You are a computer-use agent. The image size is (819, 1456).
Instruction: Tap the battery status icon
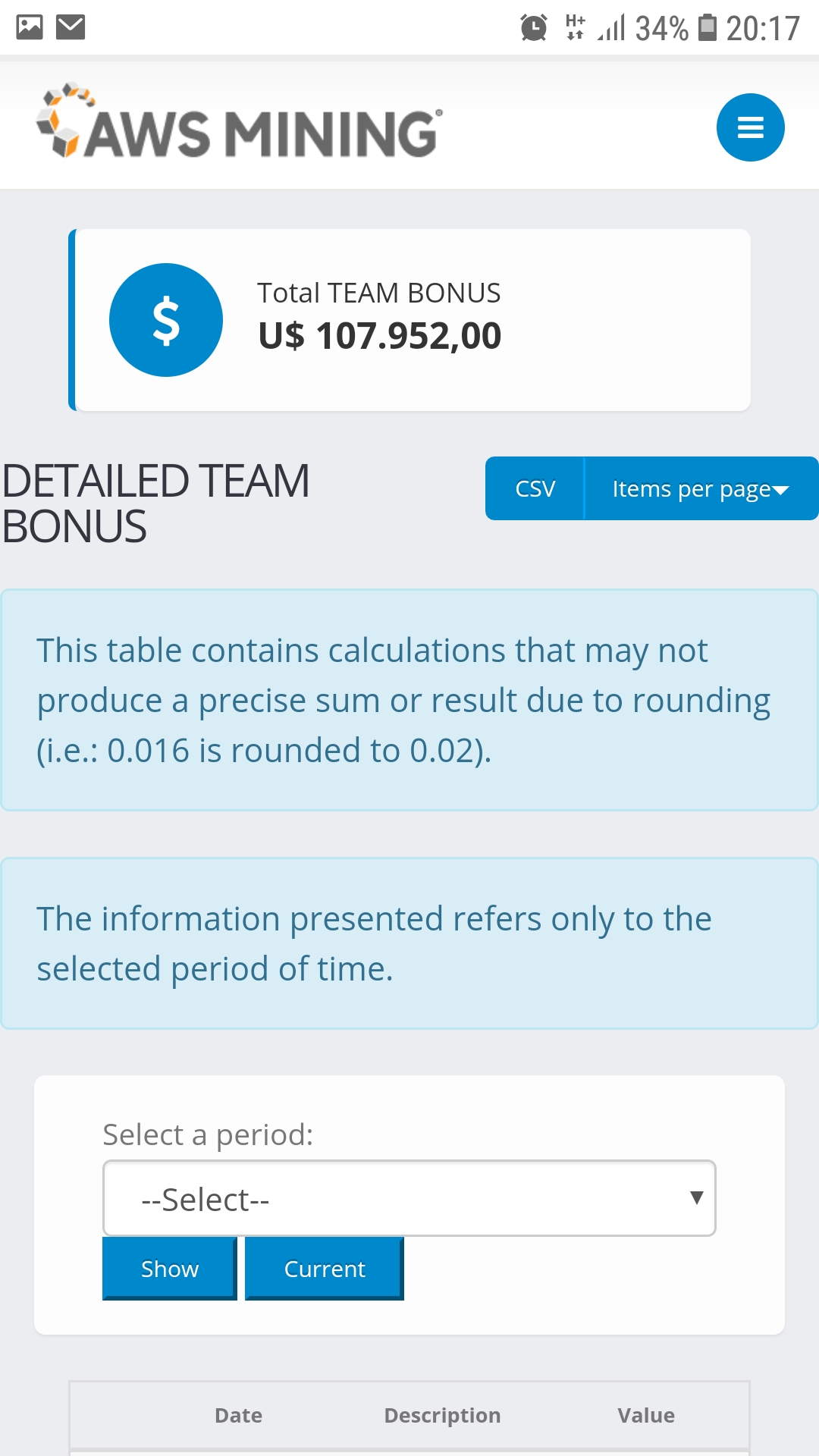click(707, 27)
